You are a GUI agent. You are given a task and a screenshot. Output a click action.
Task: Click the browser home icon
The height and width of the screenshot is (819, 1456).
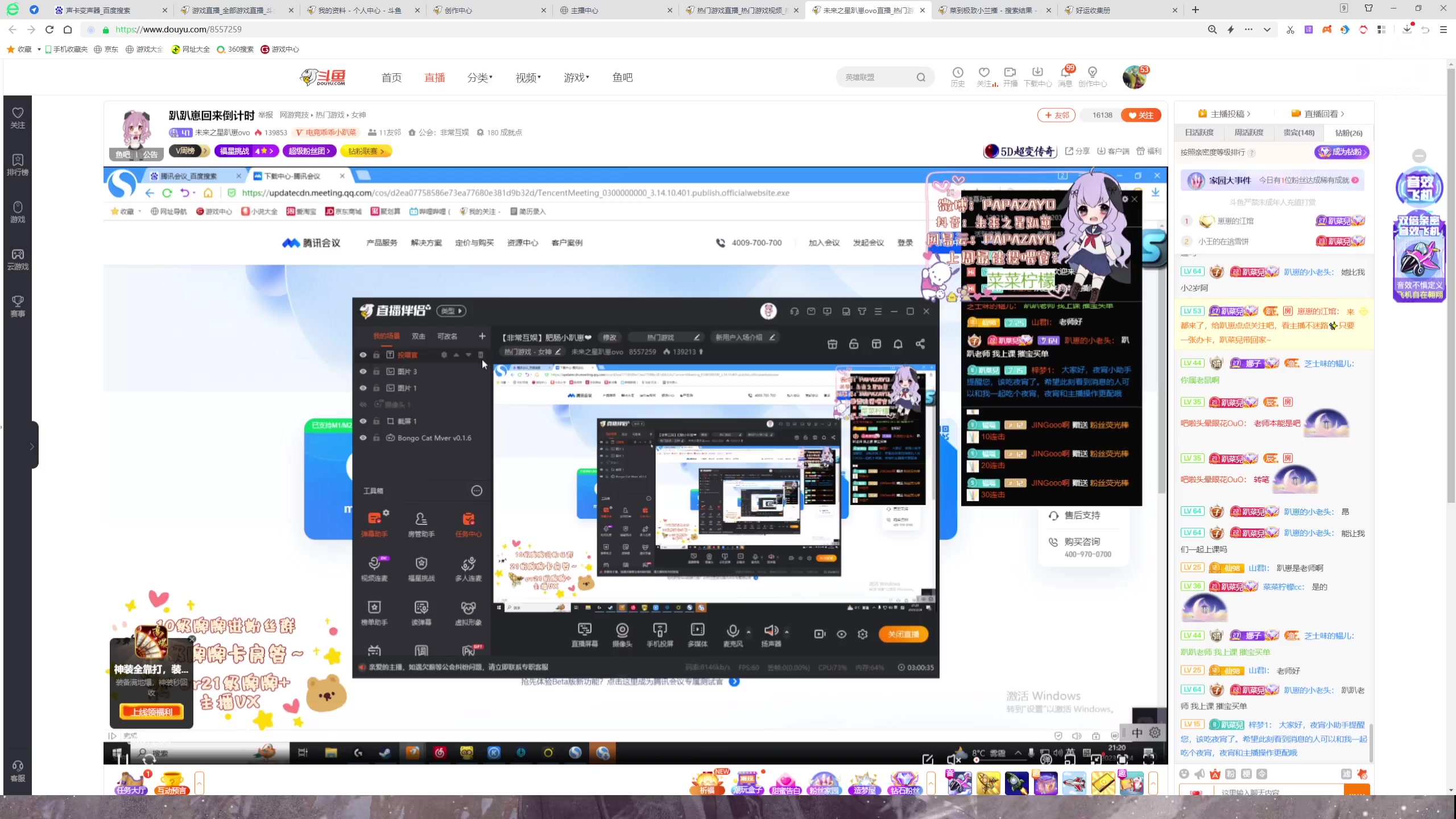click(68, 30)
